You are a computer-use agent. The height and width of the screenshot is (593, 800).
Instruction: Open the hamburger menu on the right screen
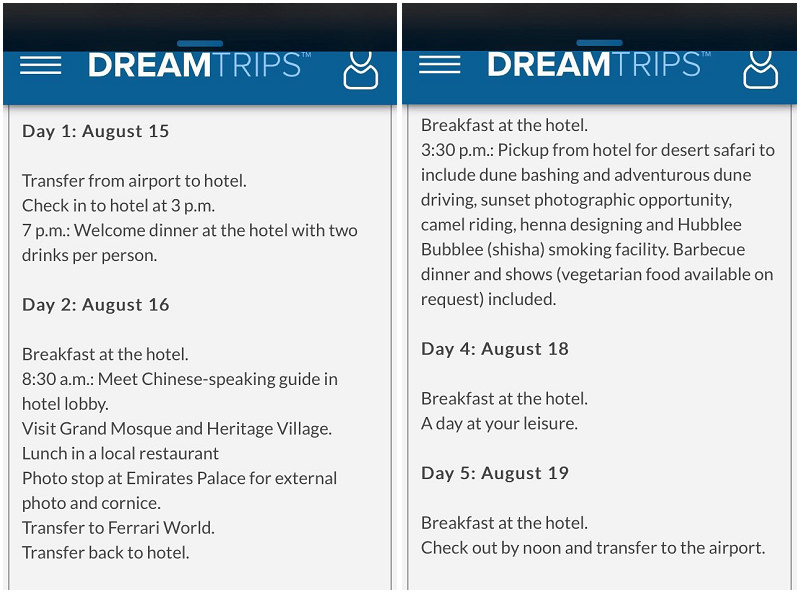tap(439, 65)
